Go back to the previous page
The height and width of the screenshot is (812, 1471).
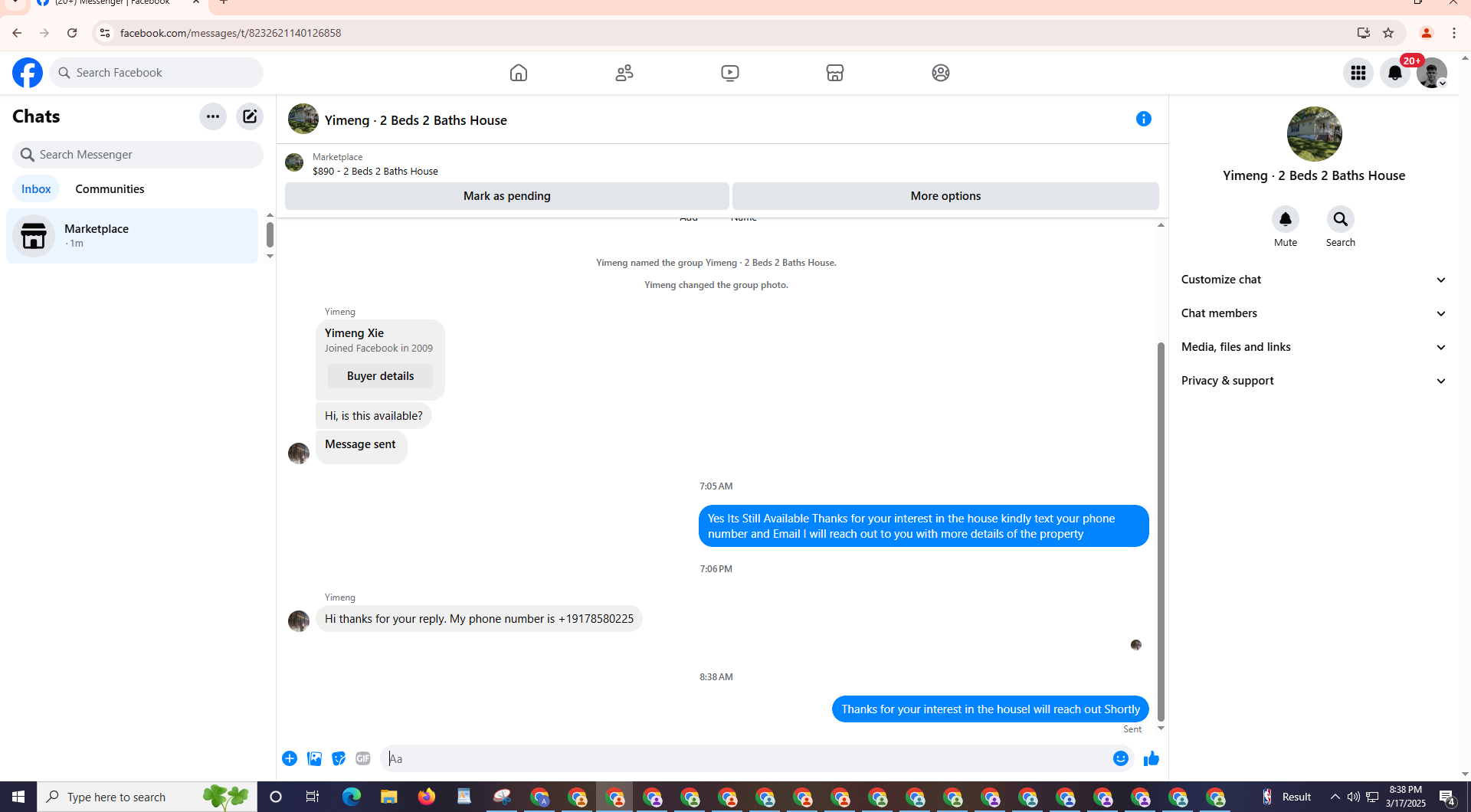coord(17,33)
